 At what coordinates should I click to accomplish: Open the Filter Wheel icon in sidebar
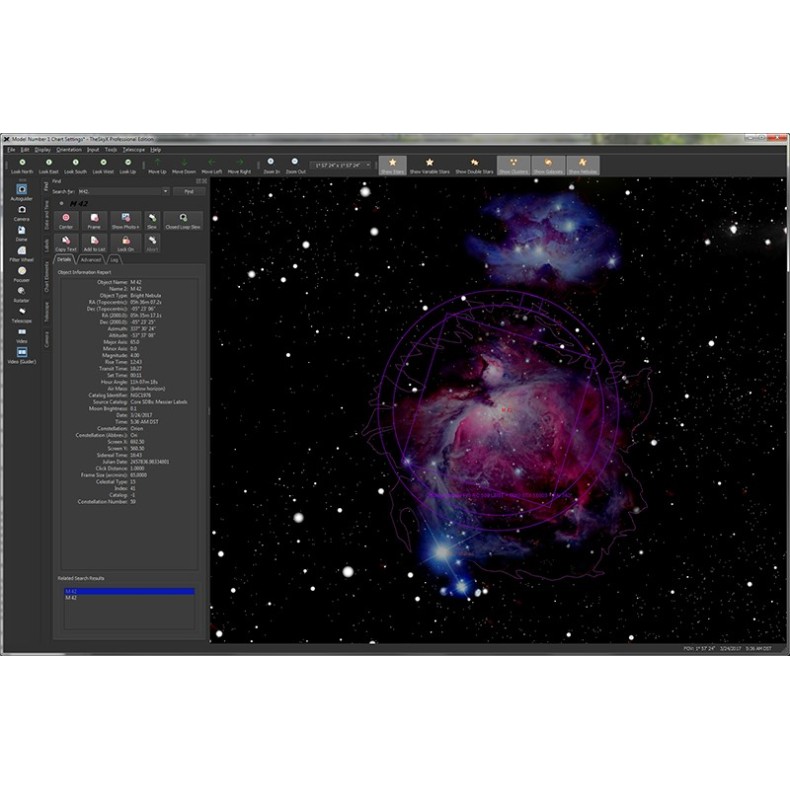22,253
